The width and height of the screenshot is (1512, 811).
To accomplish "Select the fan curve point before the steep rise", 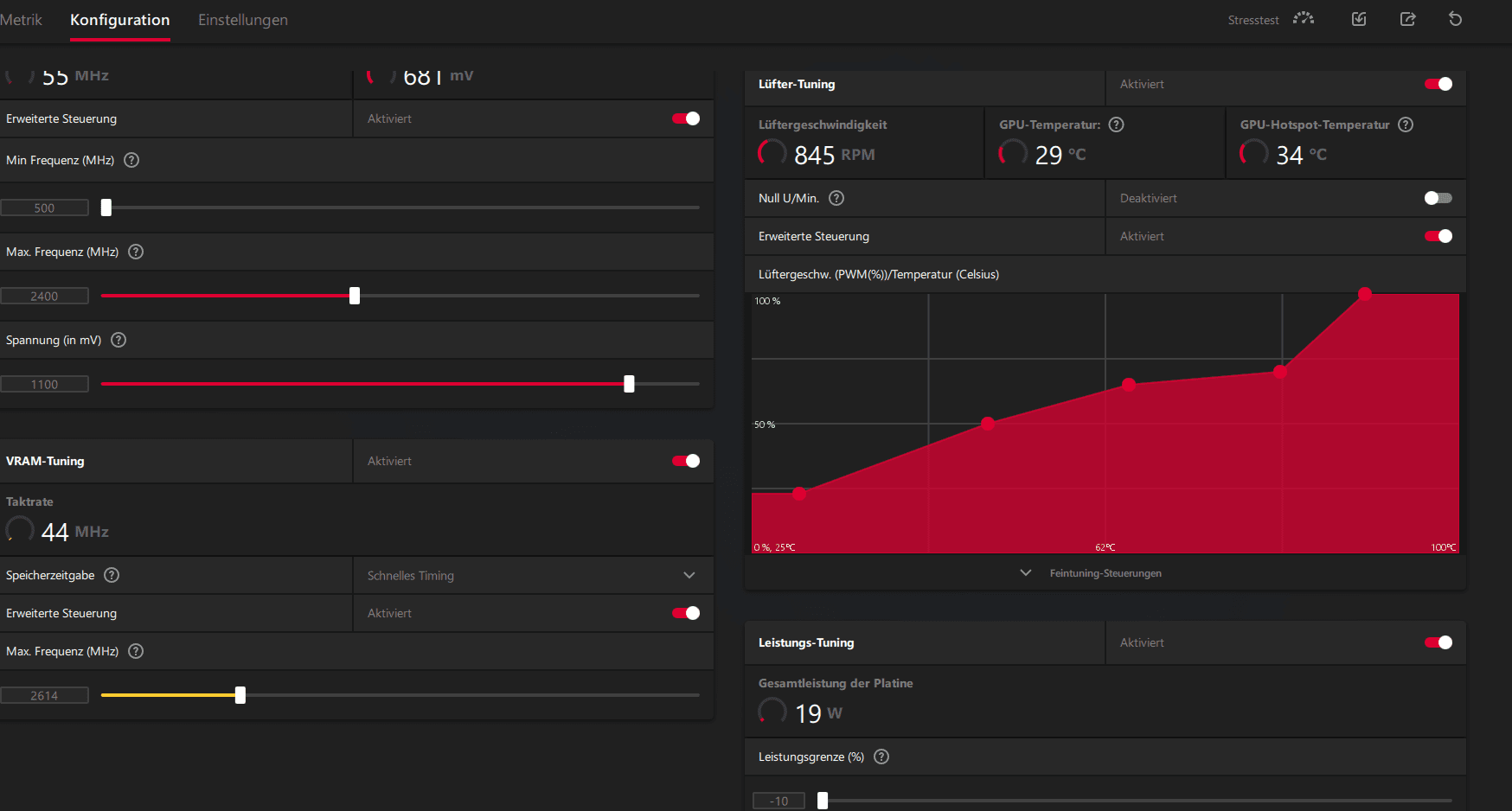I will 1280,372.
